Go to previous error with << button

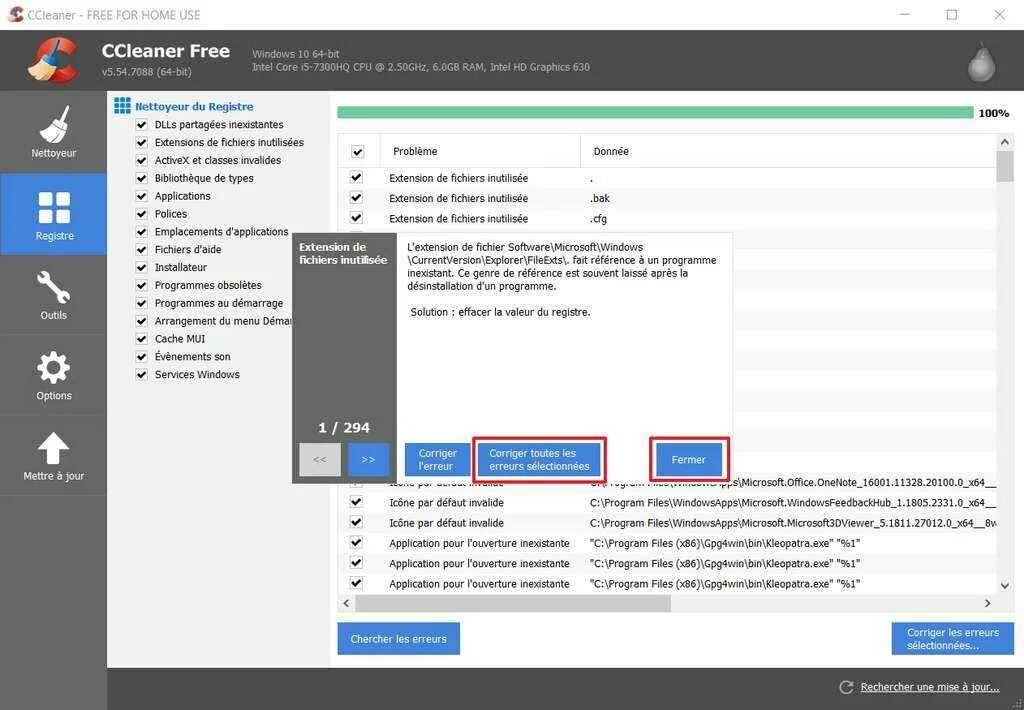click(x=320, y=459)
